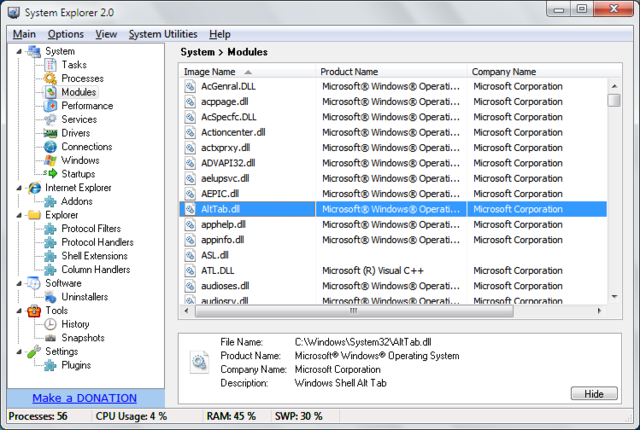640x430 pixels.
Task: Open the Make a DONATION link
Action: 84,398
